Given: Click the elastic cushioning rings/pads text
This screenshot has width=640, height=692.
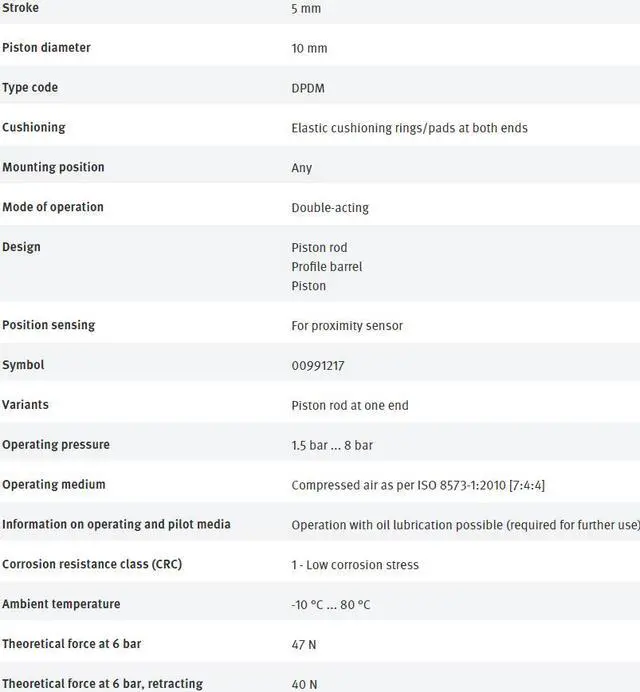Looking at the screenshot, I should (x=409, y=128).
